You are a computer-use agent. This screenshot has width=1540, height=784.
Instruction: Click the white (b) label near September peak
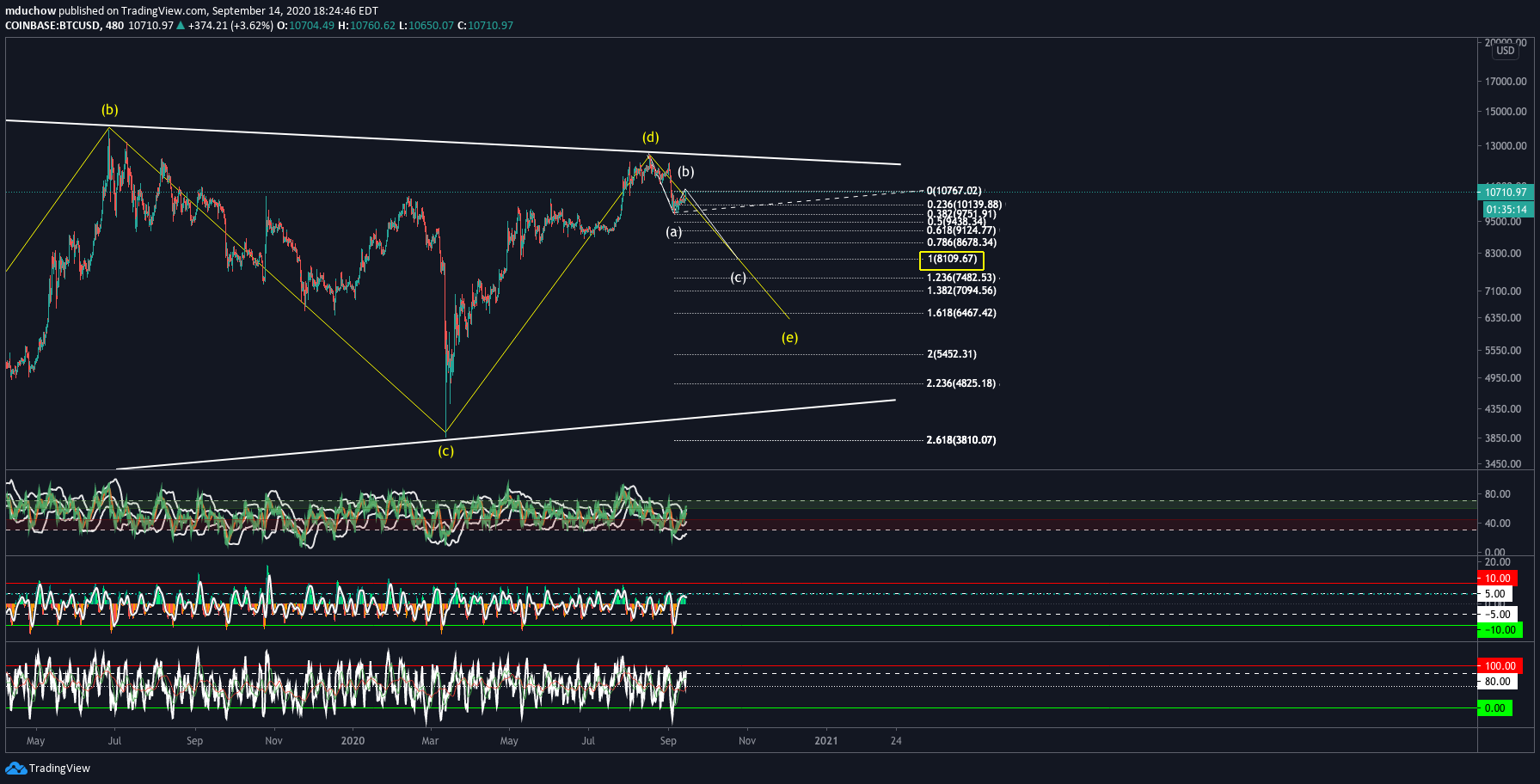tap(685, 172)
